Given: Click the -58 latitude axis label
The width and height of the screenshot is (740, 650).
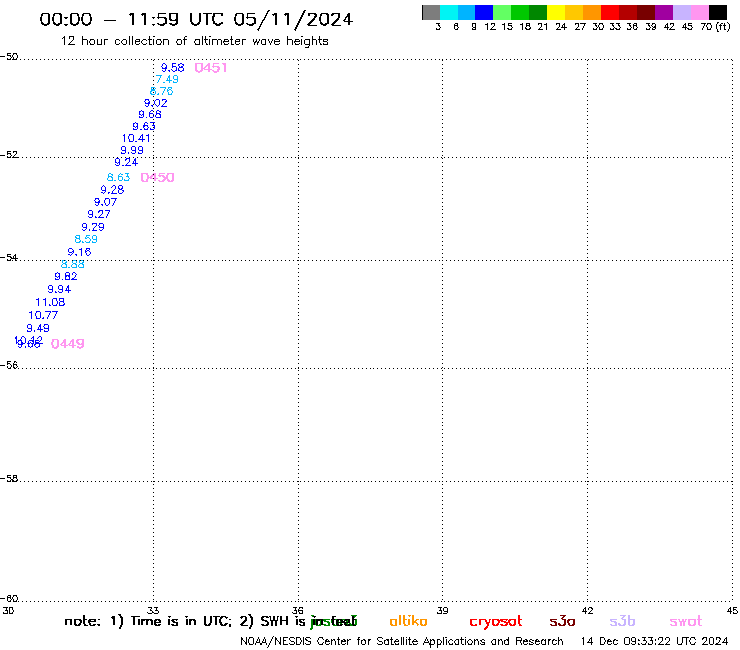Looking at the screenshot, I should (9, 479).
